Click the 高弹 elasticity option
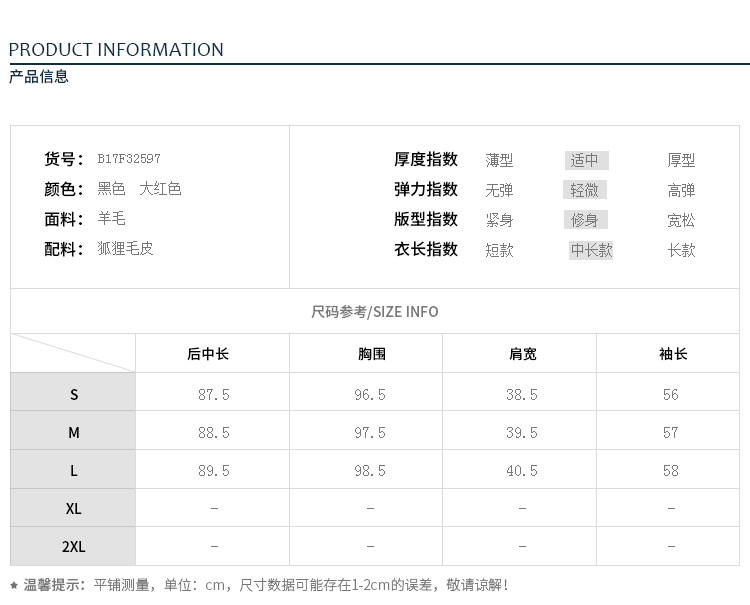The height and width of the screenshot is (605, 750). [x=681, y=190]
